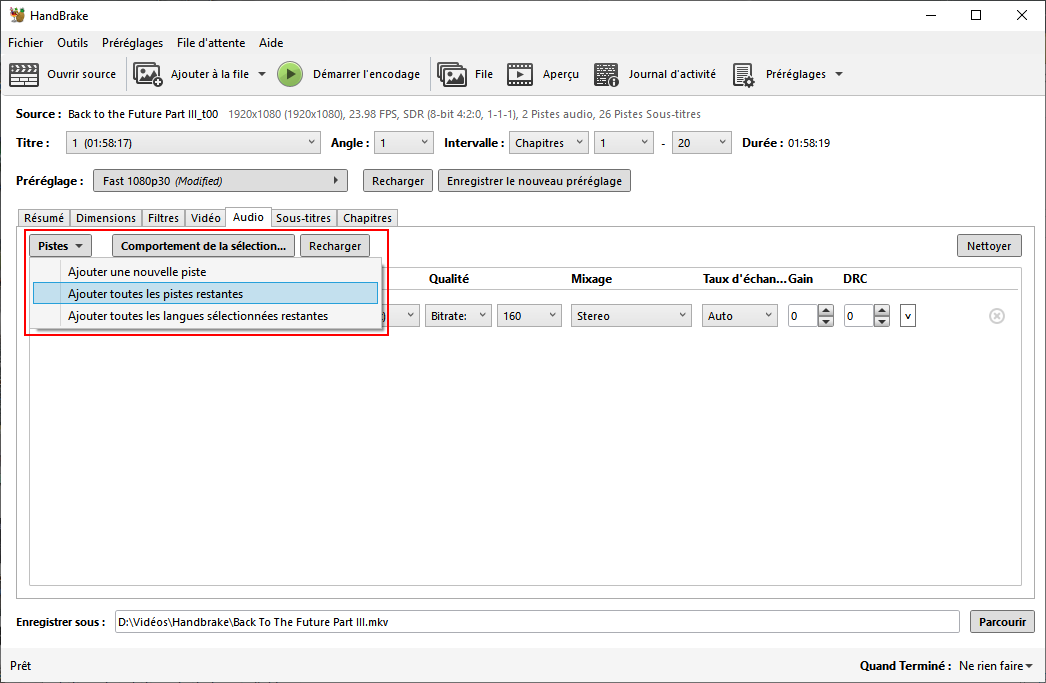
Task: Open the Quand Terminé dropdown
Action: pos(995,666)
